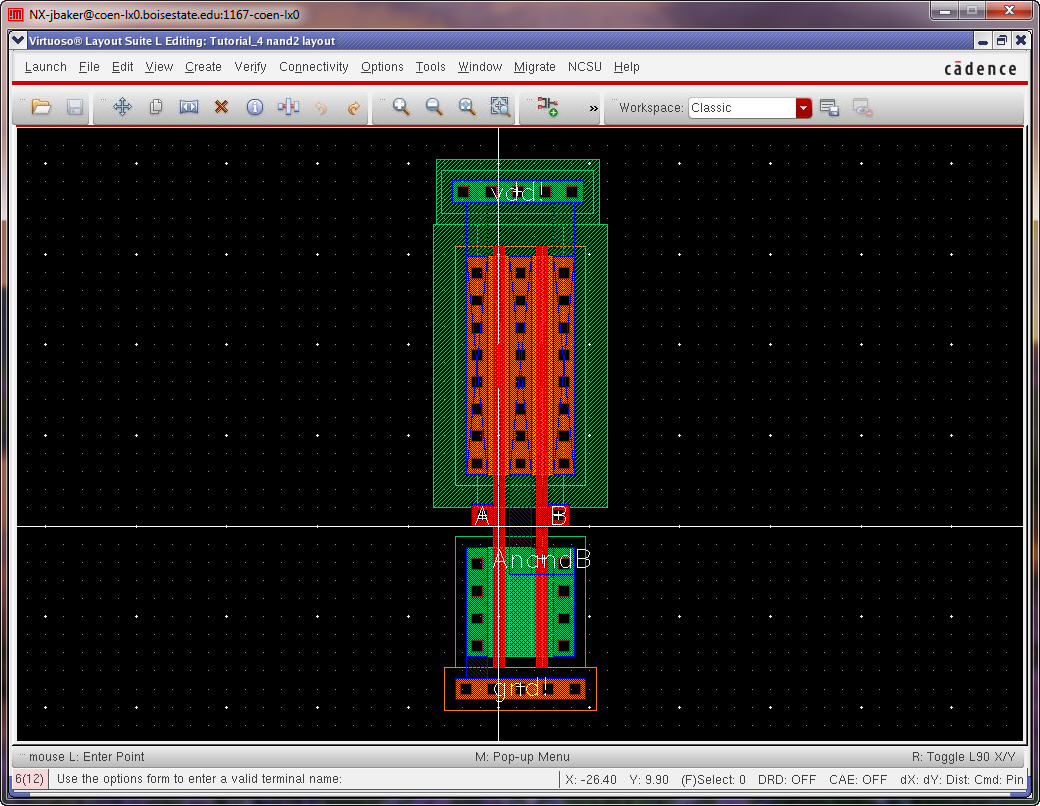Click the Zoom Out magnifier icon
Viewport: 1040px width, 806px height.
(x=434, y=107)
